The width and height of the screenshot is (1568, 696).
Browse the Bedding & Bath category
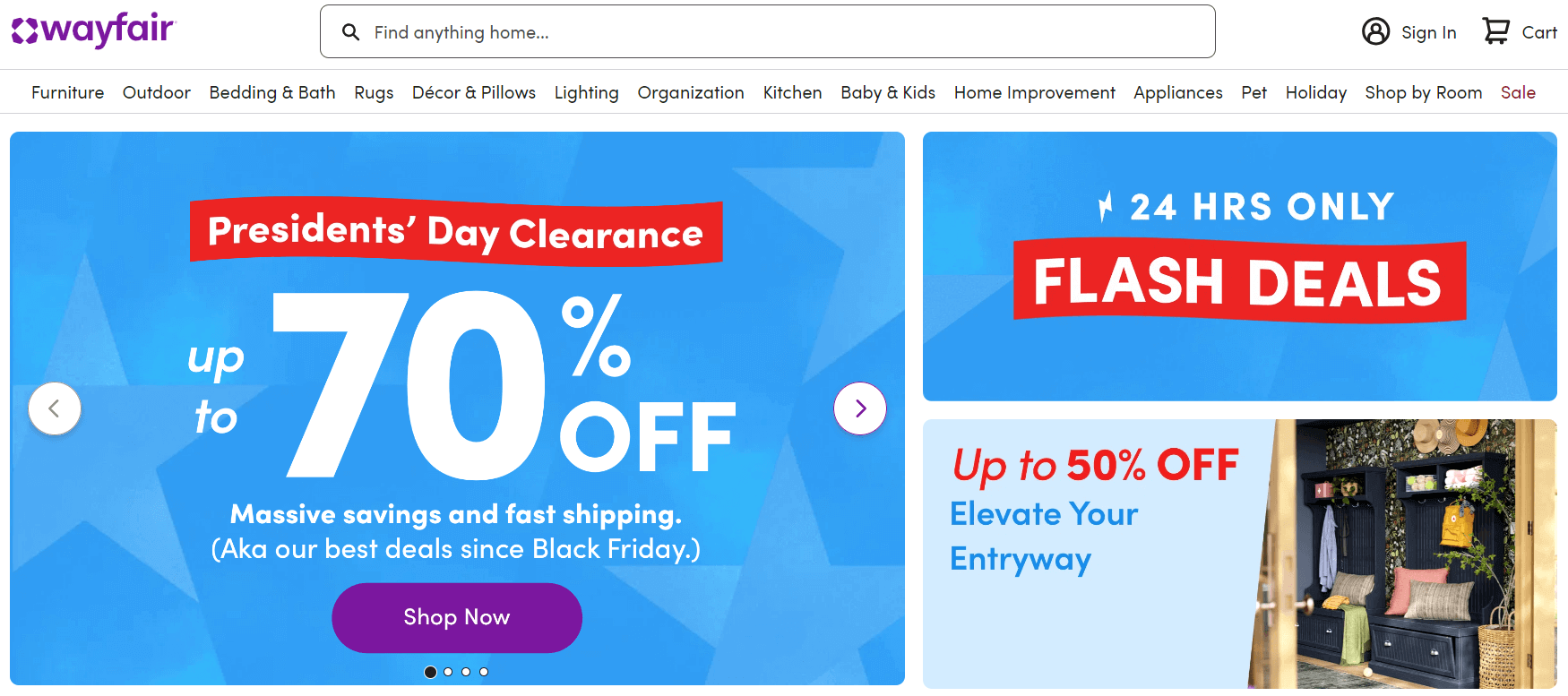[x=271, y=92]
